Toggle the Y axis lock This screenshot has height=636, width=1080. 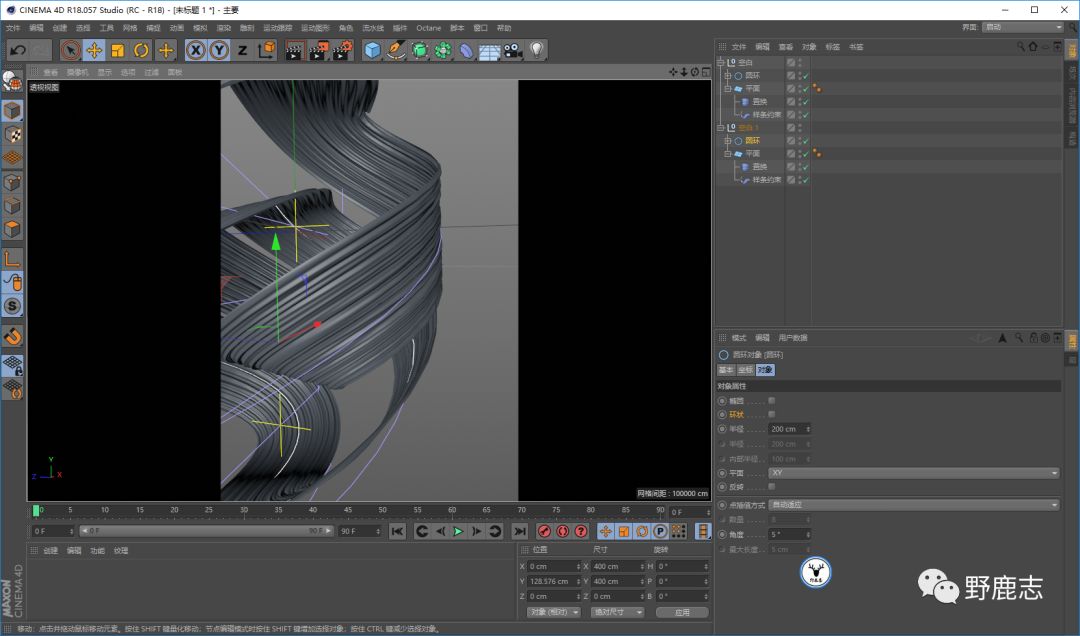(x=219, y=50)
